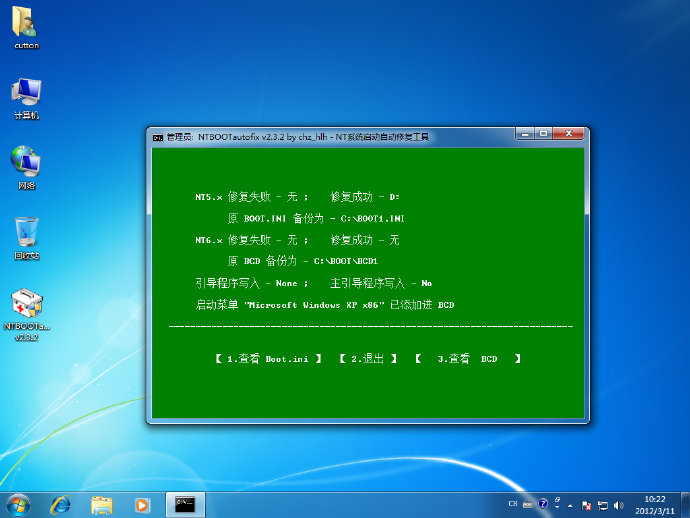This screenshot has width=690, height=518.
Task: Click the keyboard input method tray icon
Action: [528, 504]
